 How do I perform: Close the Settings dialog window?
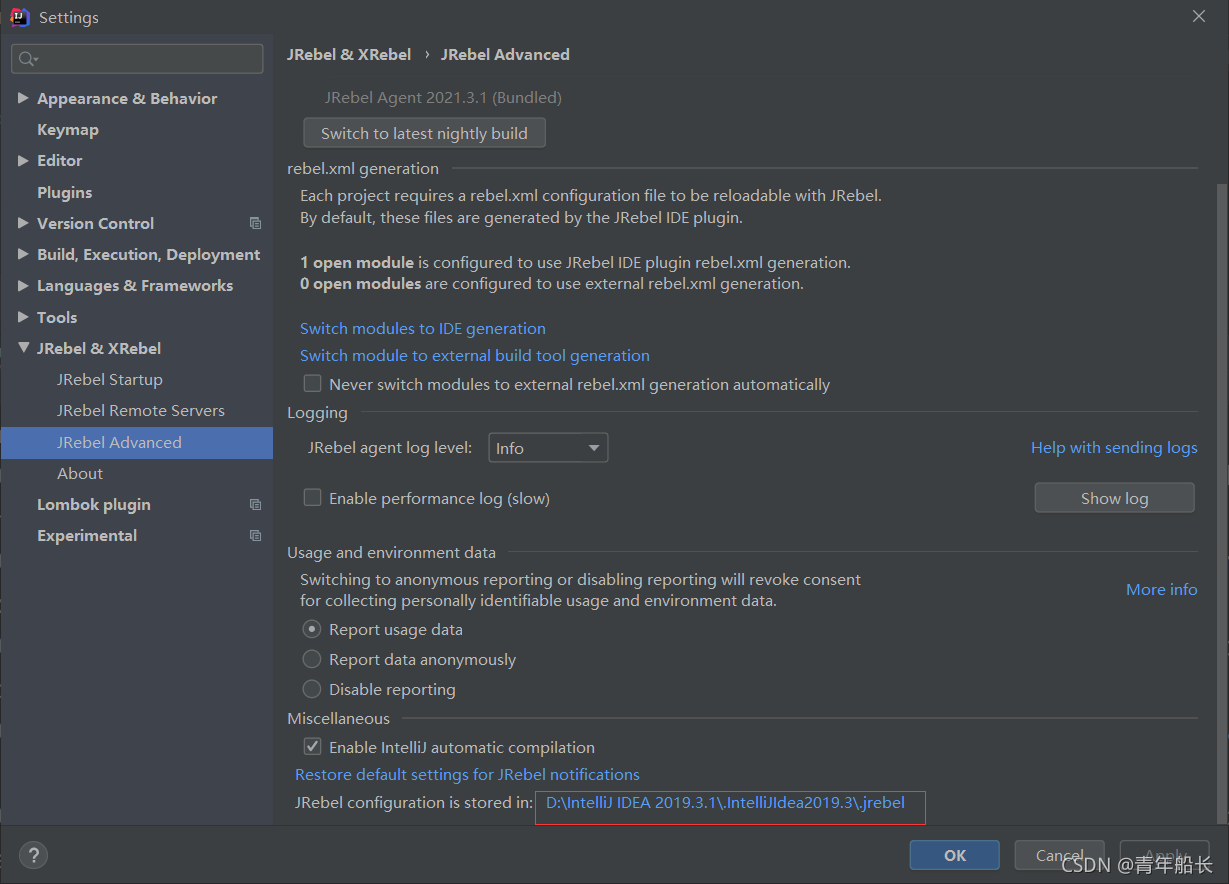[1199, 16]
